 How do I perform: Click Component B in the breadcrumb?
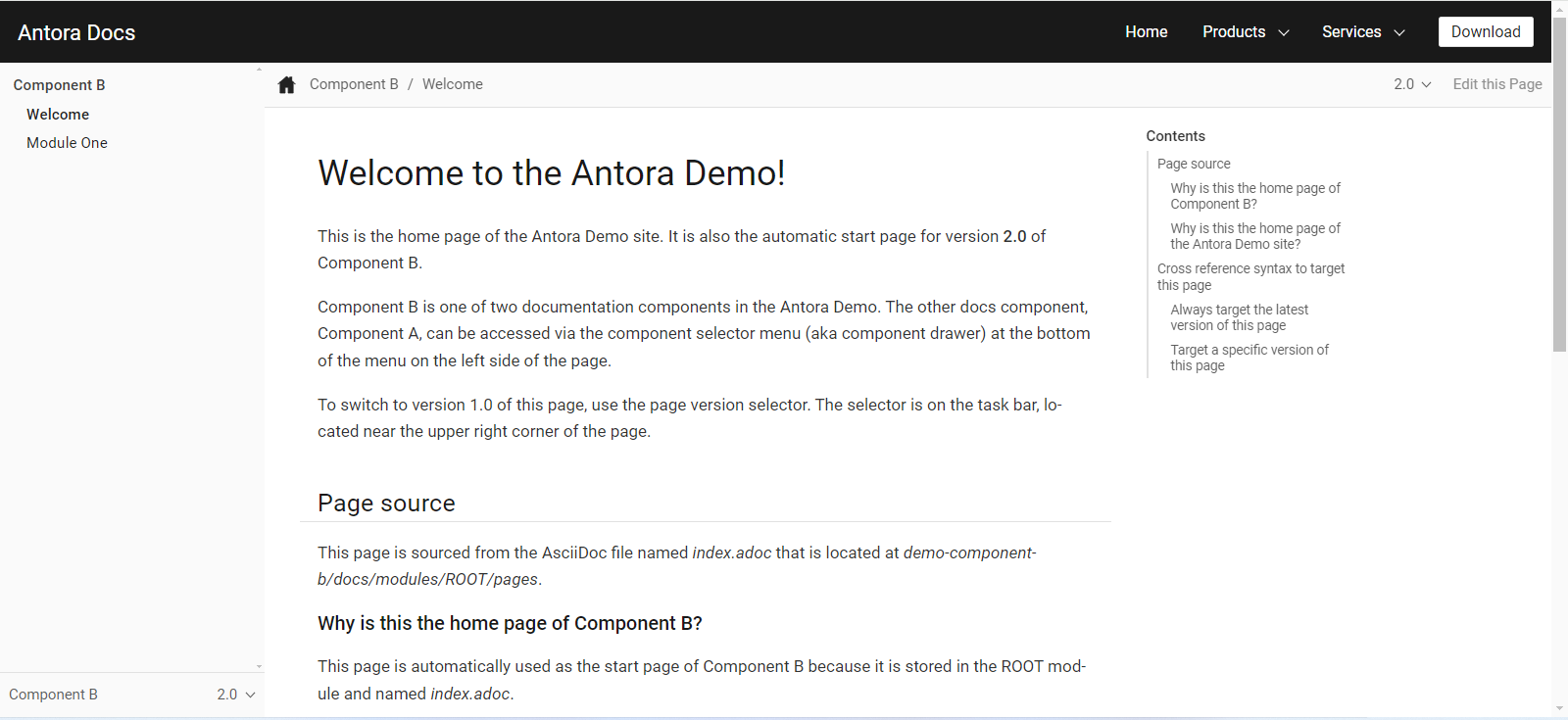[354, 84]
